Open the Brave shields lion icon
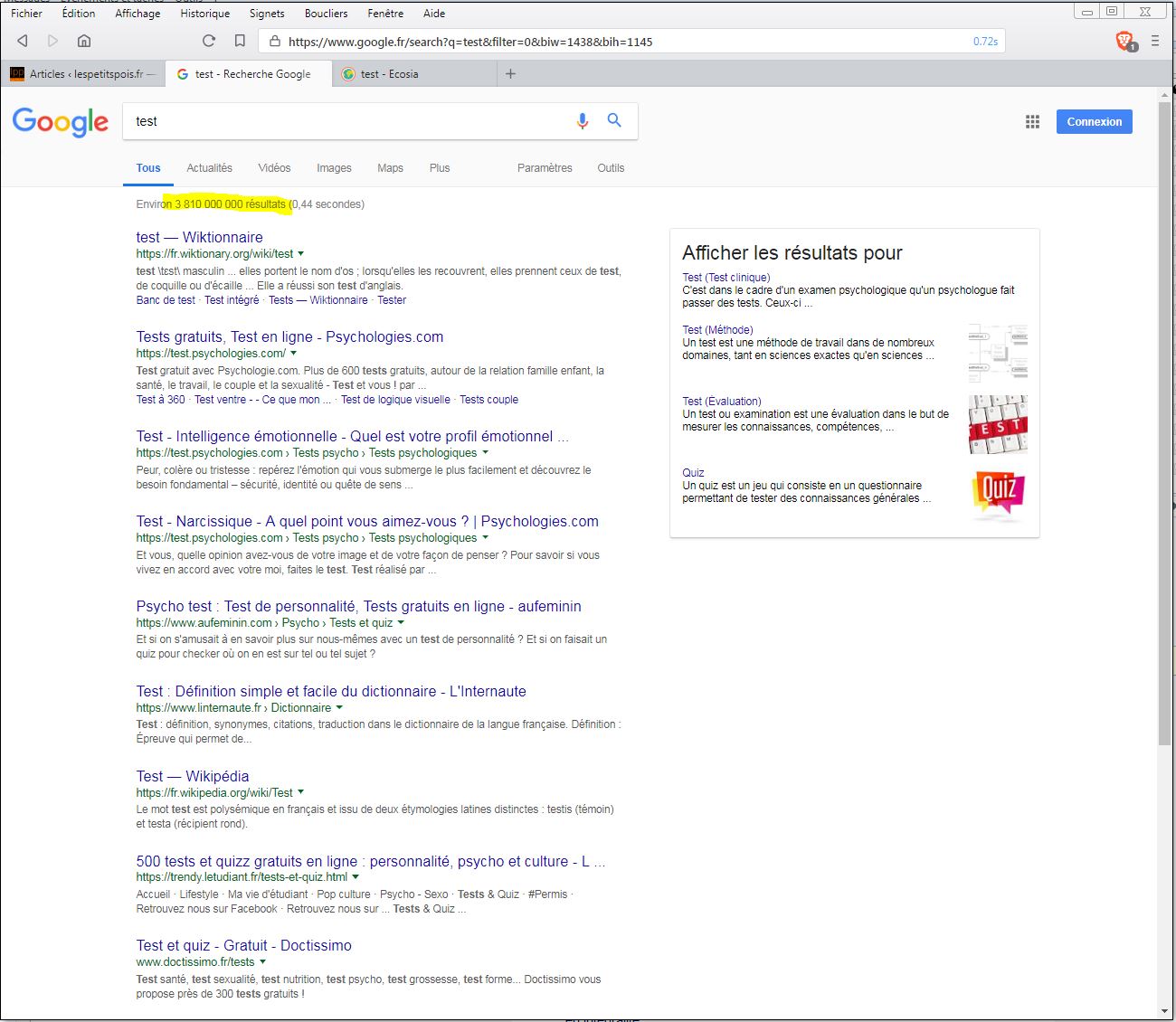The image size is (1176, 1022). (1124, 41)
